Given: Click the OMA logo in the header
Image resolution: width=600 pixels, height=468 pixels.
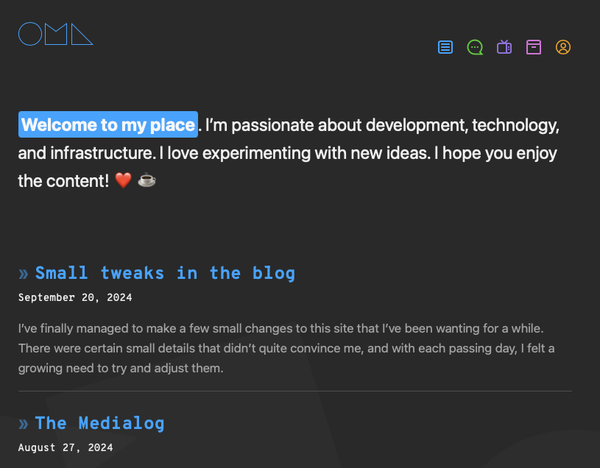Looking at the screenshot, I should point(56,34).
